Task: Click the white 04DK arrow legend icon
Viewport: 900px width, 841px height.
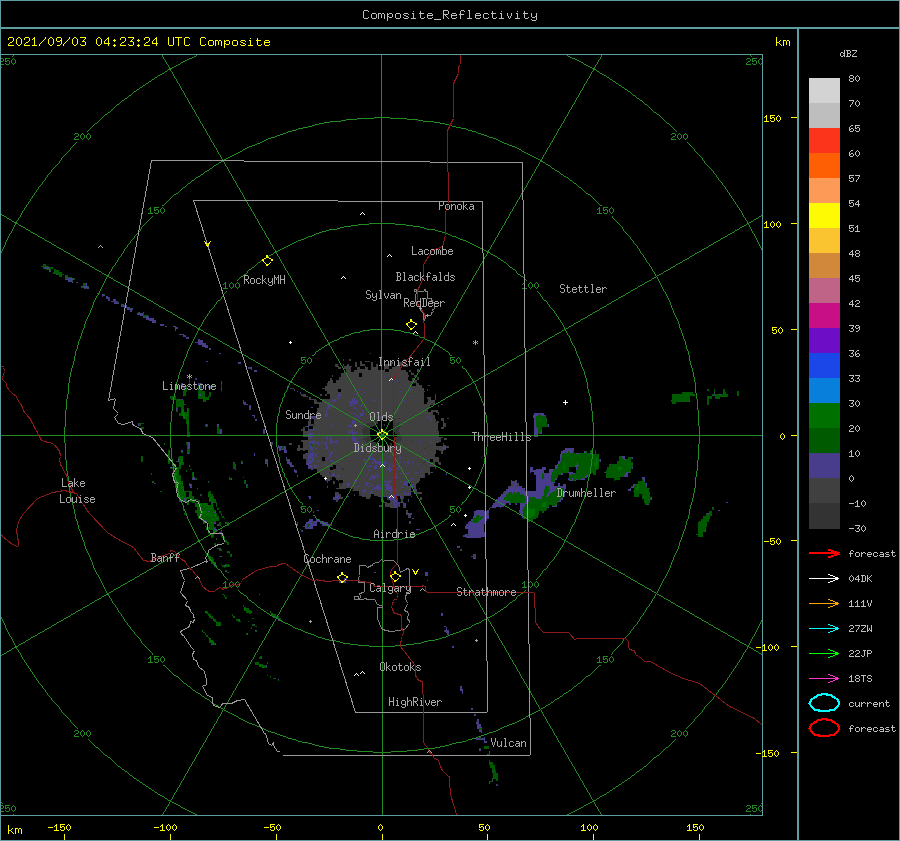Action: 824,578
